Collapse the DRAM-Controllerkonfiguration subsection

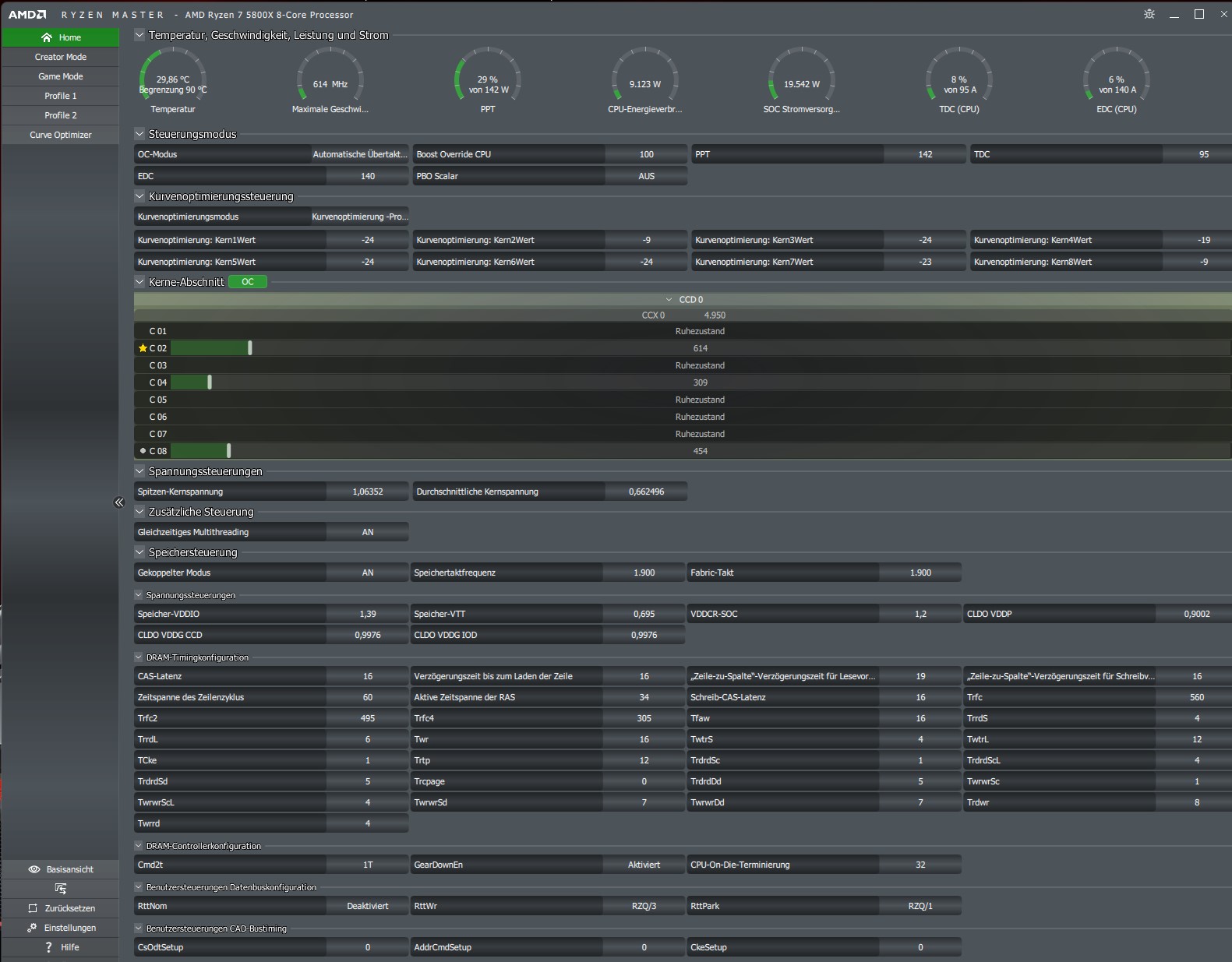139,846
